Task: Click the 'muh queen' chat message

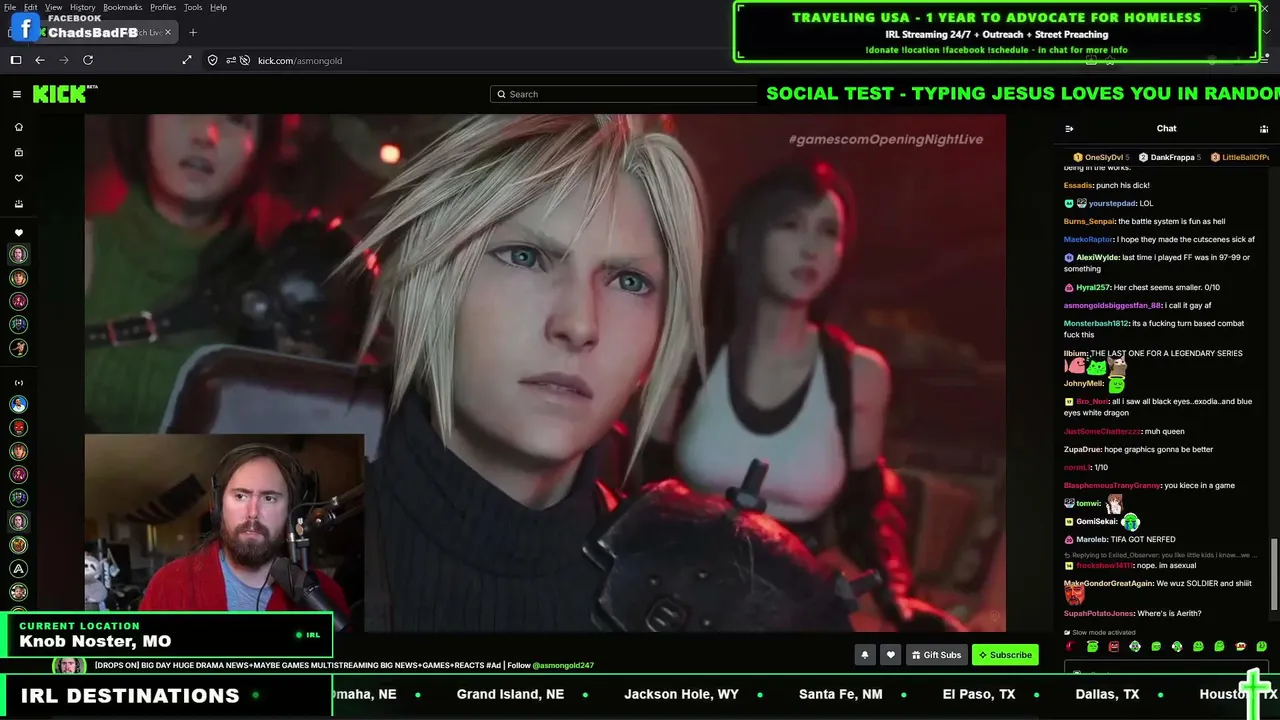Action: pos(1164,431)
